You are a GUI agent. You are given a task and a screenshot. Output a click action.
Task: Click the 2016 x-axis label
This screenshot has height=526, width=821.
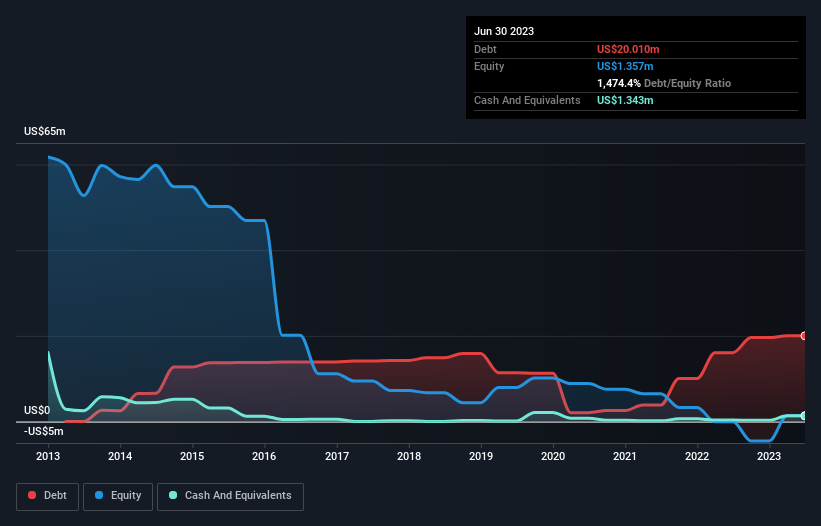(264, 456)
